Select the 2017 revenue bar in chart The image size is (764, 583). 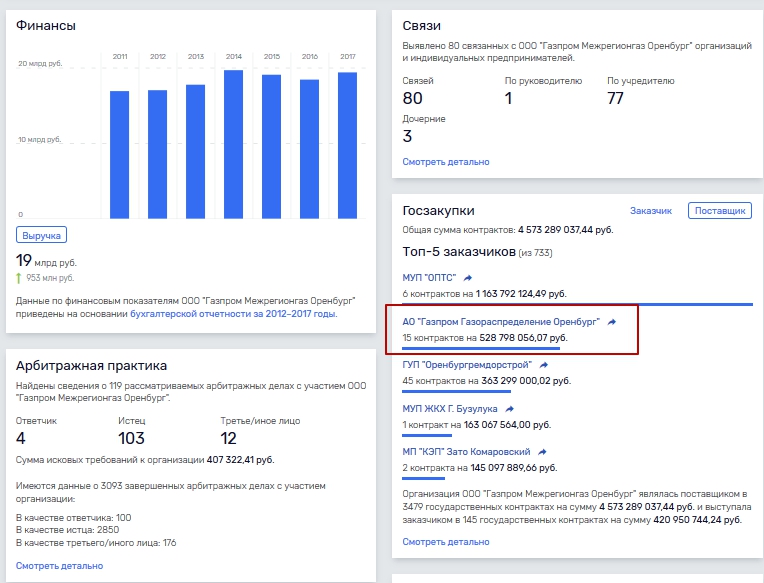click(347, 146)
